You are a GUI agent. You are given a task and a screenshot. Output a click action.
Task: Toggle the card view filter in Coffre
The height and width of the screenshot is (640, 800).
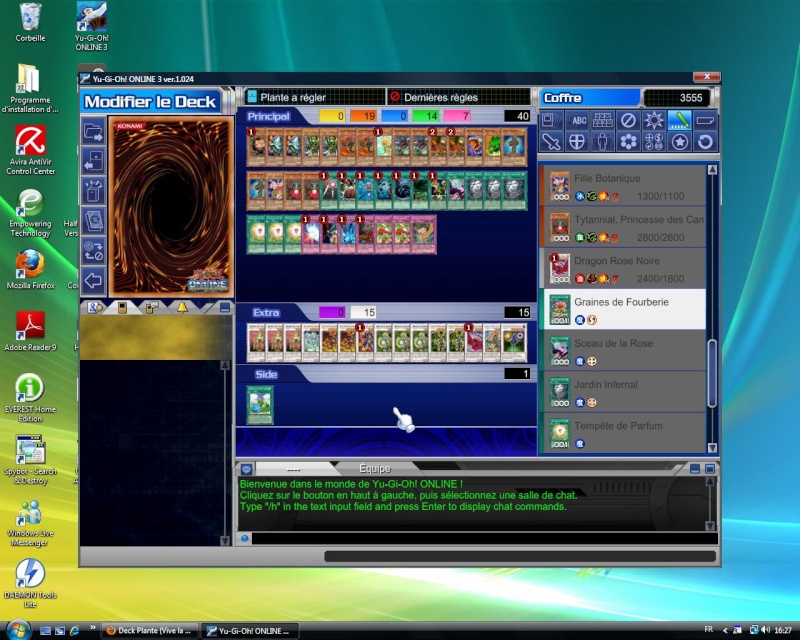pyautogui.click(x=552, y=120)
